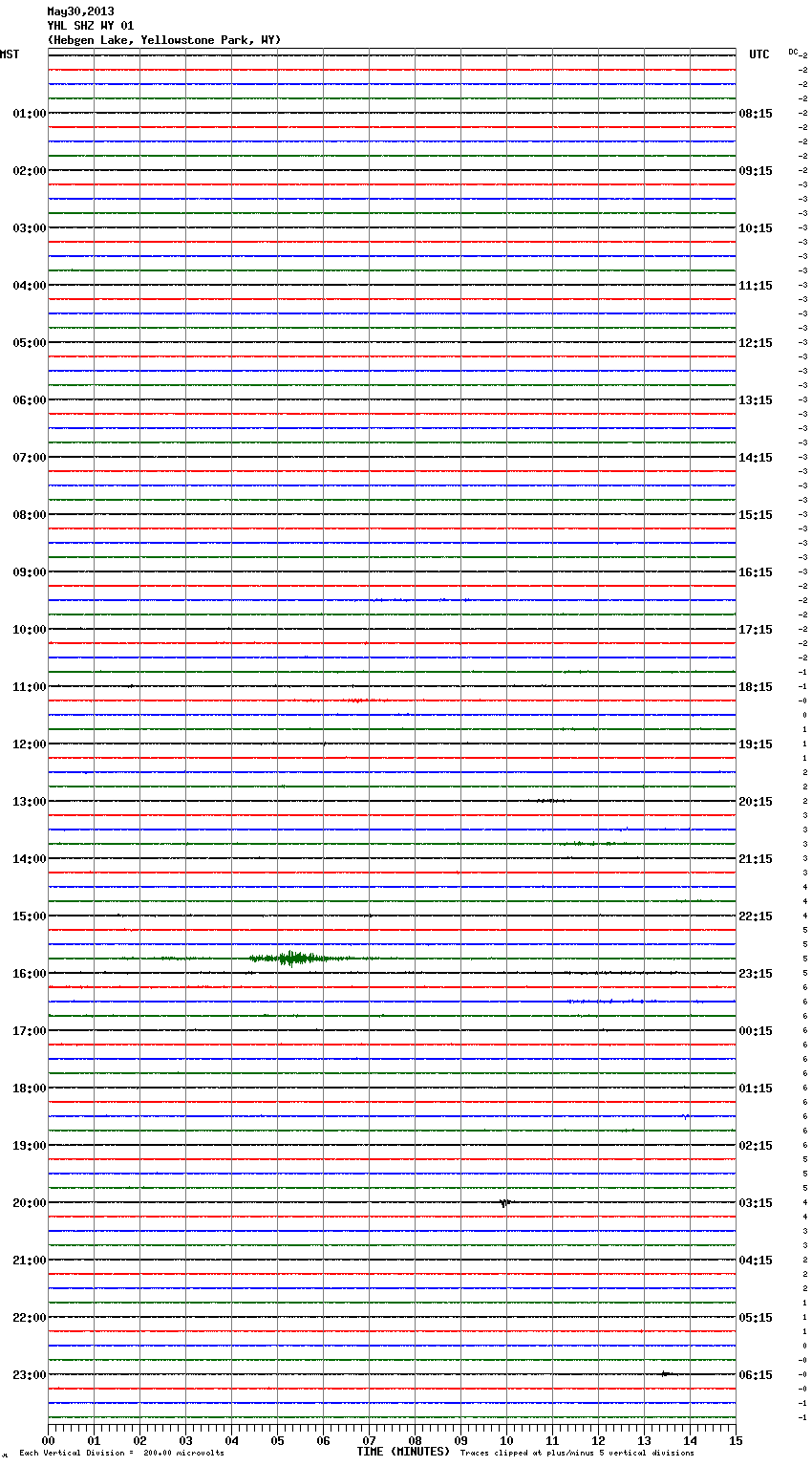Select the 07:00 MST time label
This screenshot has width=812, height=1466.
30,458
